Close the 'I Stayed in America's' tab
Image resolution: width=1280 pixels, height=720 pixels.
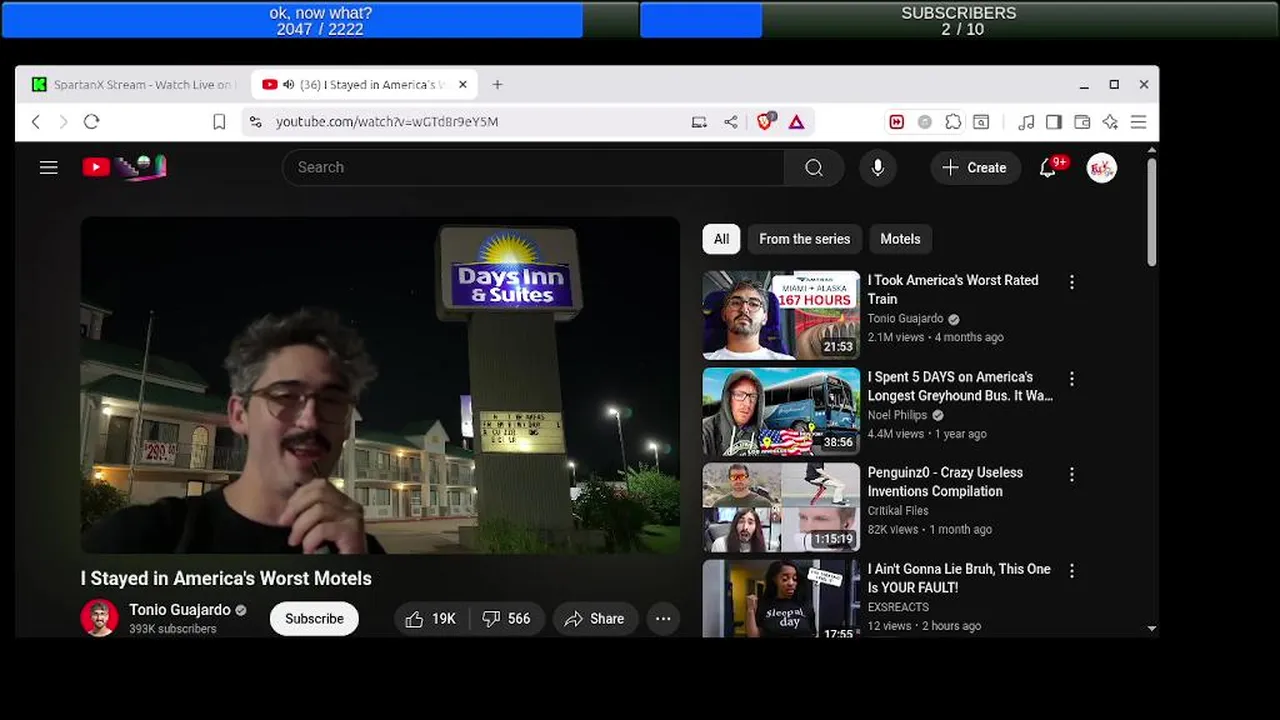tap(463, 85)
